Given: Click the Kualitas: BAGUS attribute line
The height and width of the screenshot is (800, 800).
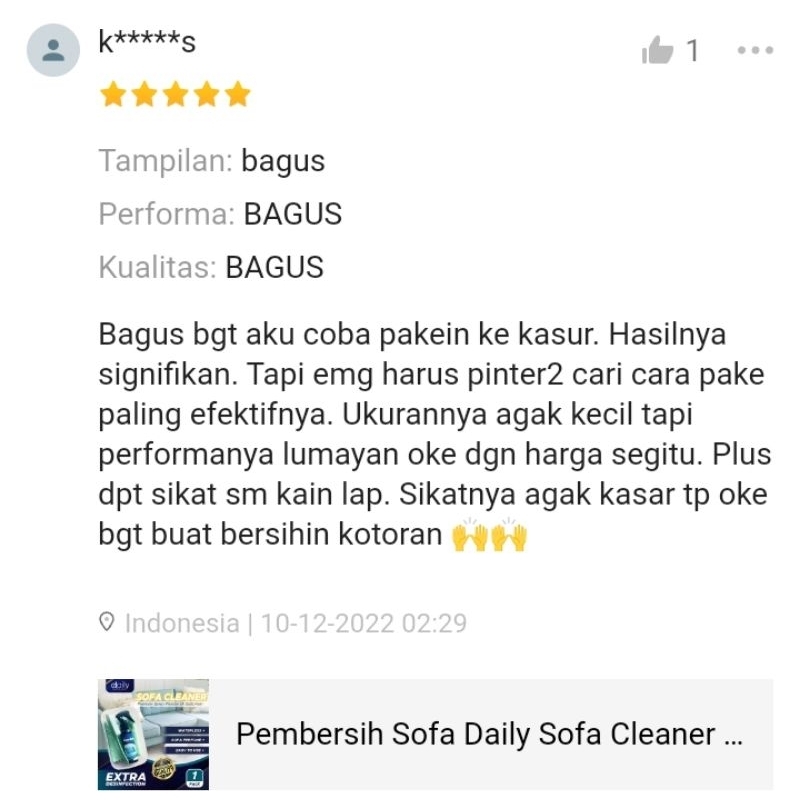Looking at the screenshot, I should [x=211, y=267].
